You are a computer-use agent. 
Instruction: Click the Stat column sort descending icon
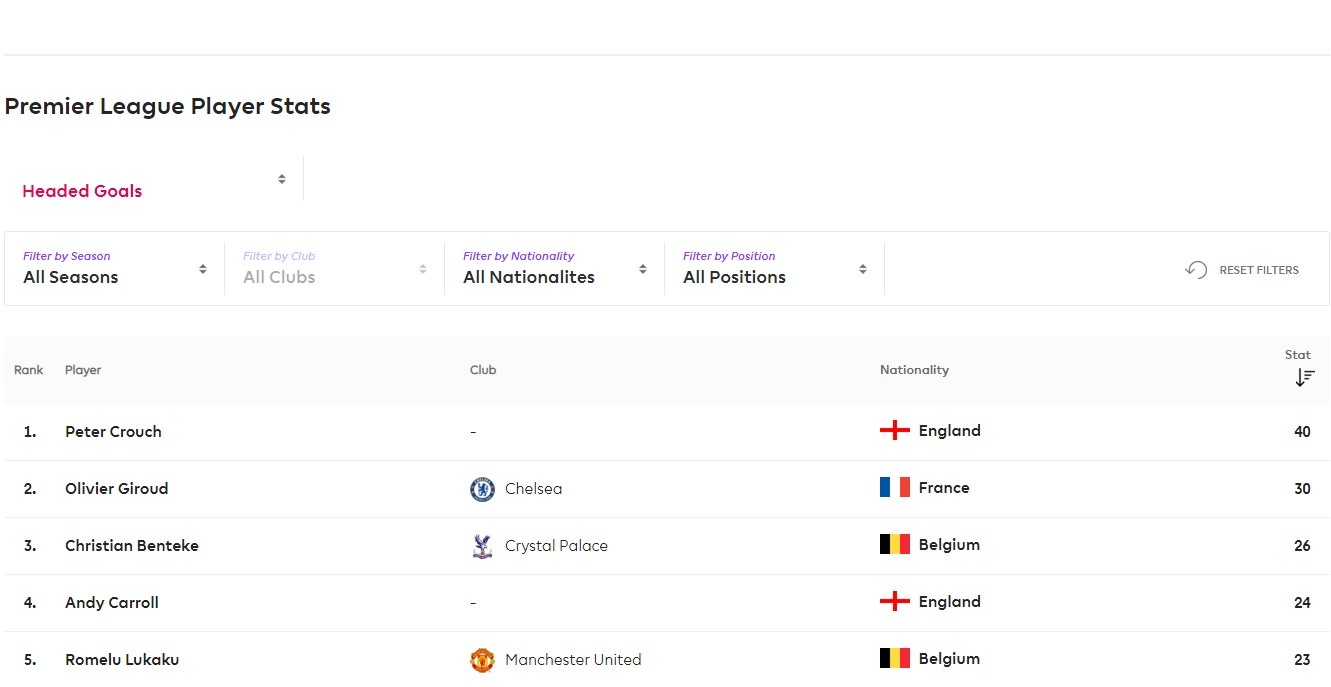point(1304,377)
